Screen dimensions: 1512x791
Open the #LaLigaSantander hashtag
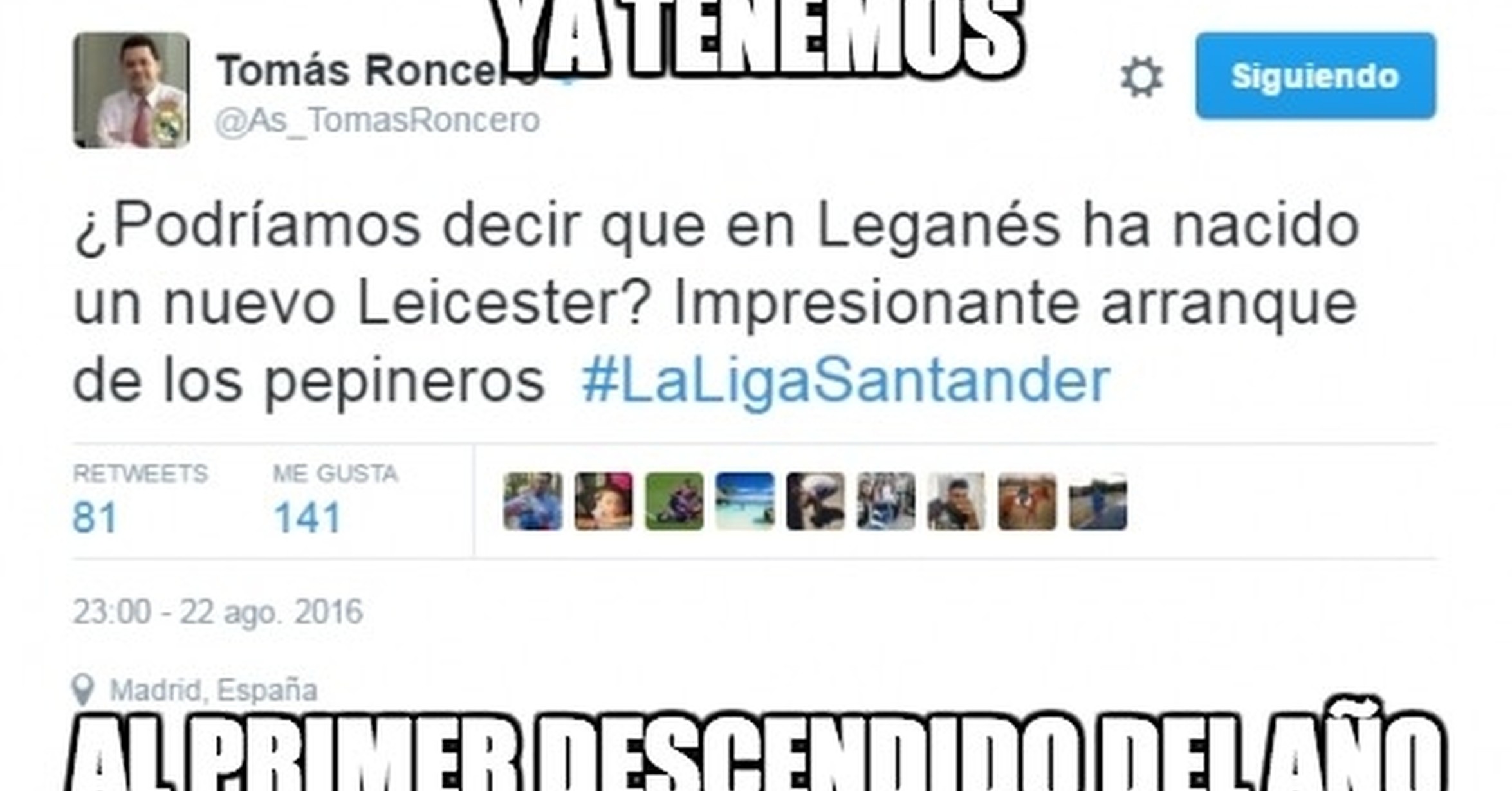point(845,381)
